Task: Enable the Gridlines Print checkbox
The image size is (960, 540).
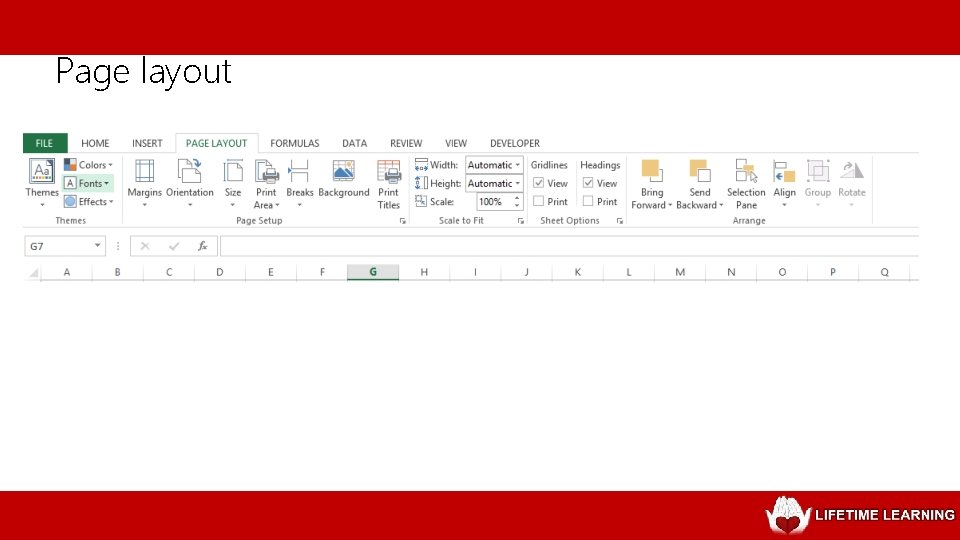Action: point(539,201)
